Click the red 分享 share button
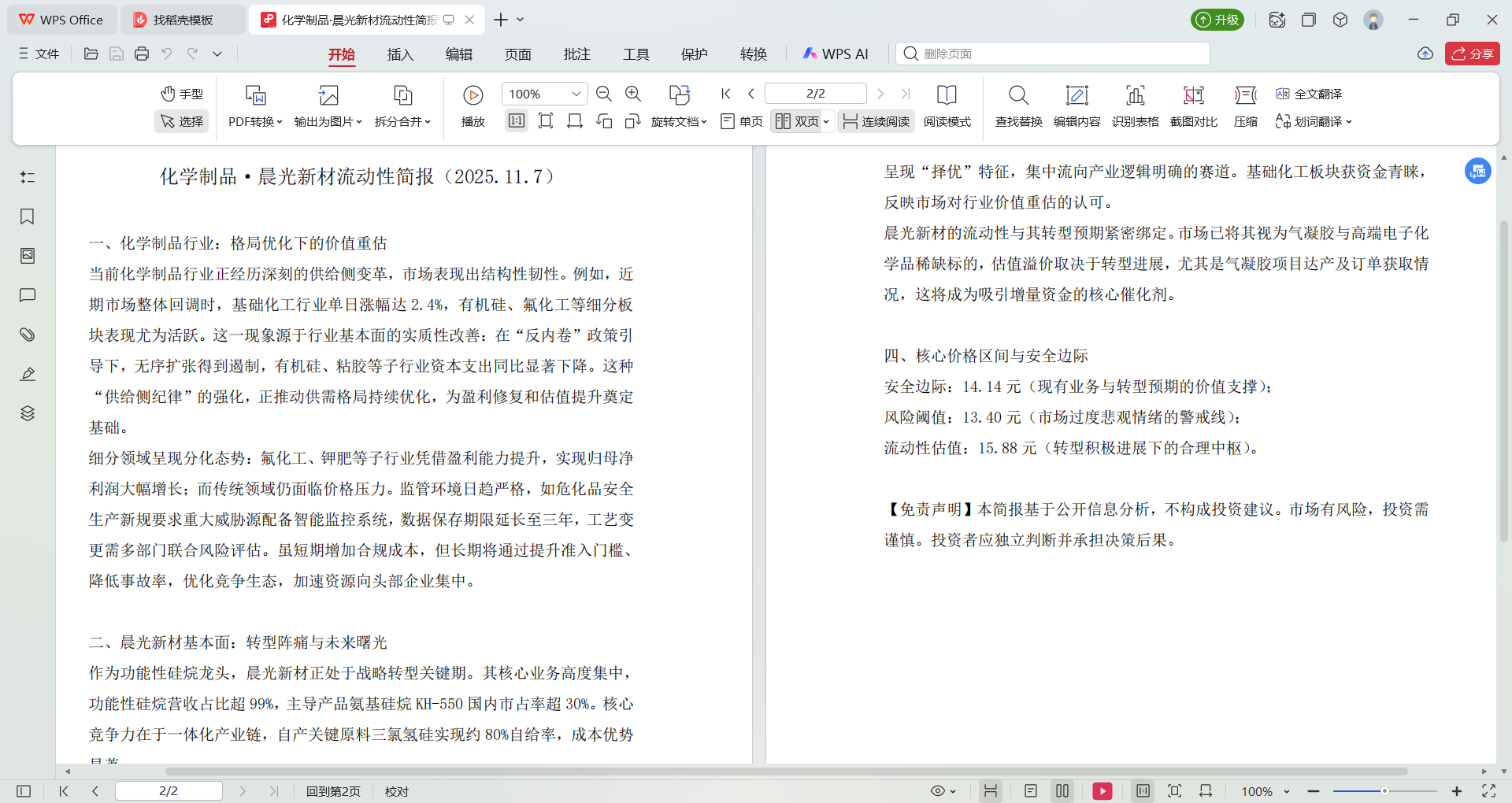1512x803 pixels. (x=1472, y=54)
